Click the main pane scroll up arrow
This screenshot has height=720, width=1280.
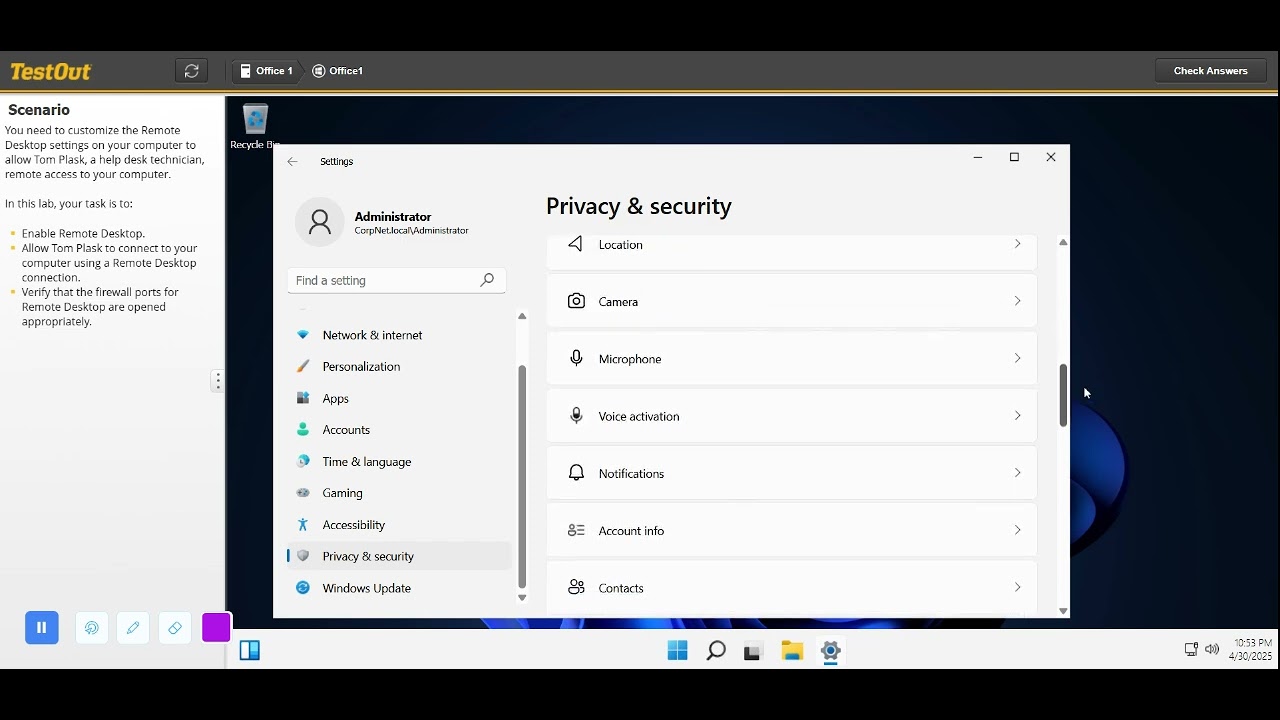click(x=1063, y=242)
